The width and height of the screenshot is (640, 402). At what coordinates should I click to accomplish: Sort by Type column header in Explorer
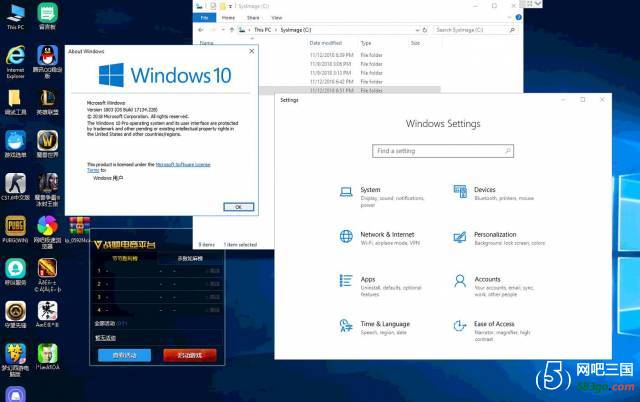[x=366, y=43]
